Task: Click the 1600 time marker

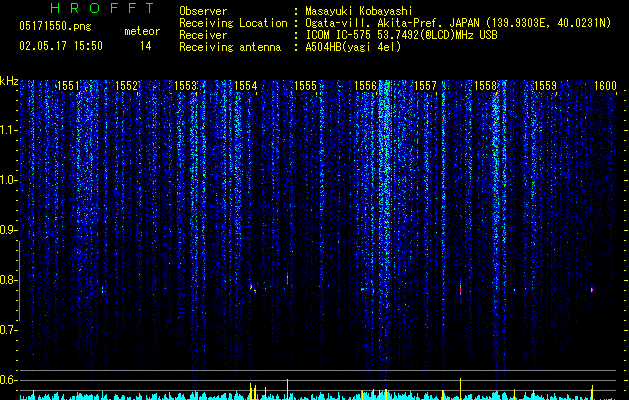Action: point(605,86)
